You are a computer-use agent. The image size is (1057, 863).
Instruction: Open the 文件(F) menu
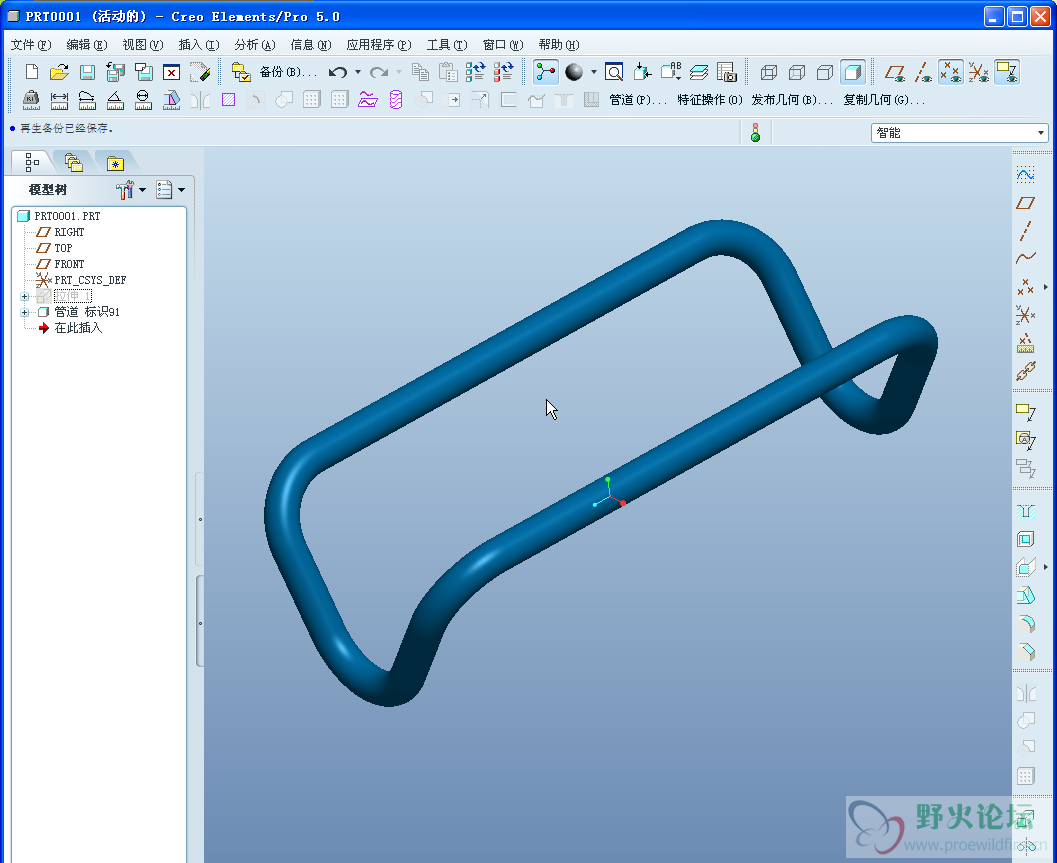(x=30, y=44)
